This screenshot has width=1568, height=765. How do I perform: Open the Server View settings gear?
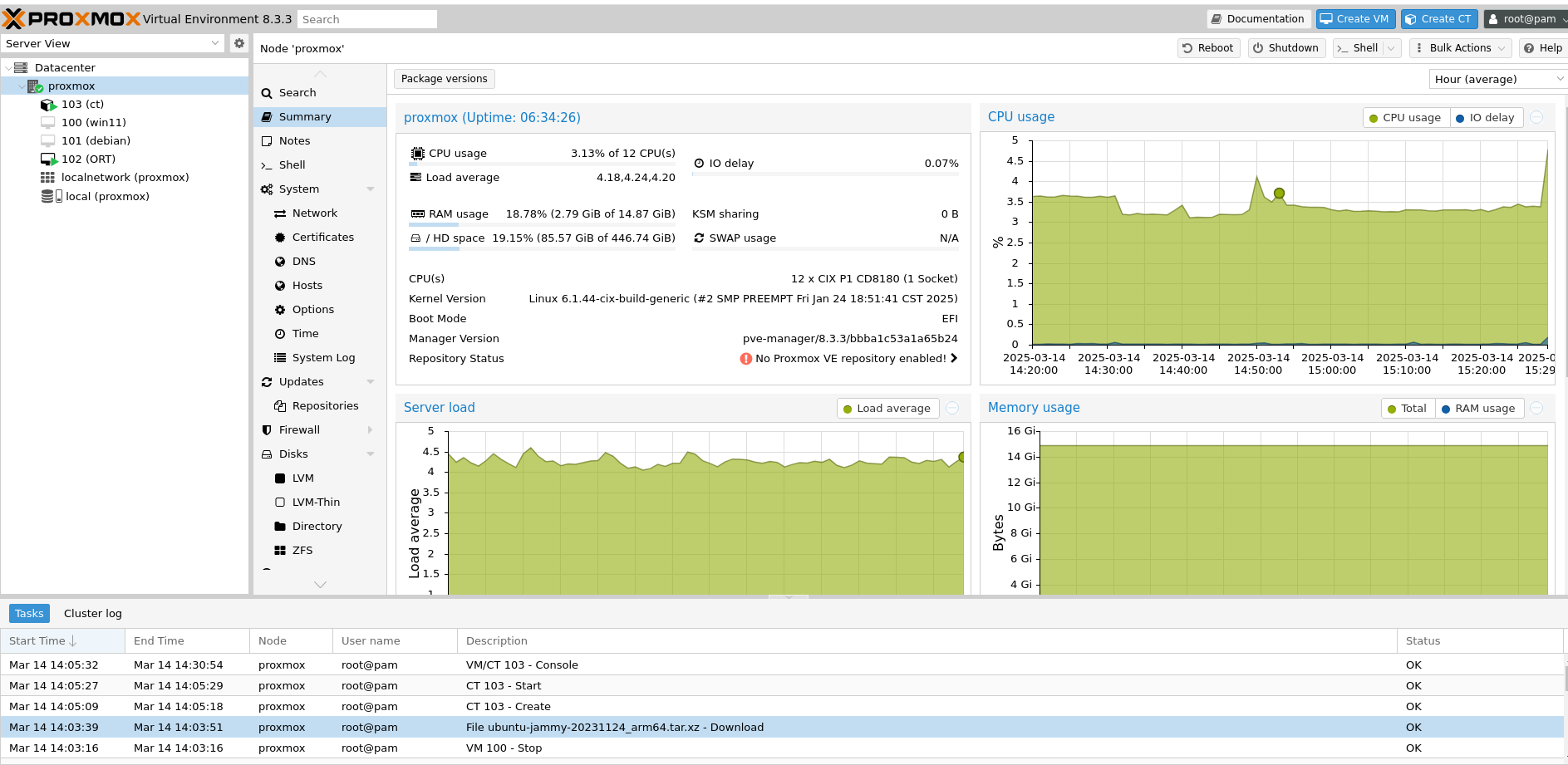click(239, 43)
